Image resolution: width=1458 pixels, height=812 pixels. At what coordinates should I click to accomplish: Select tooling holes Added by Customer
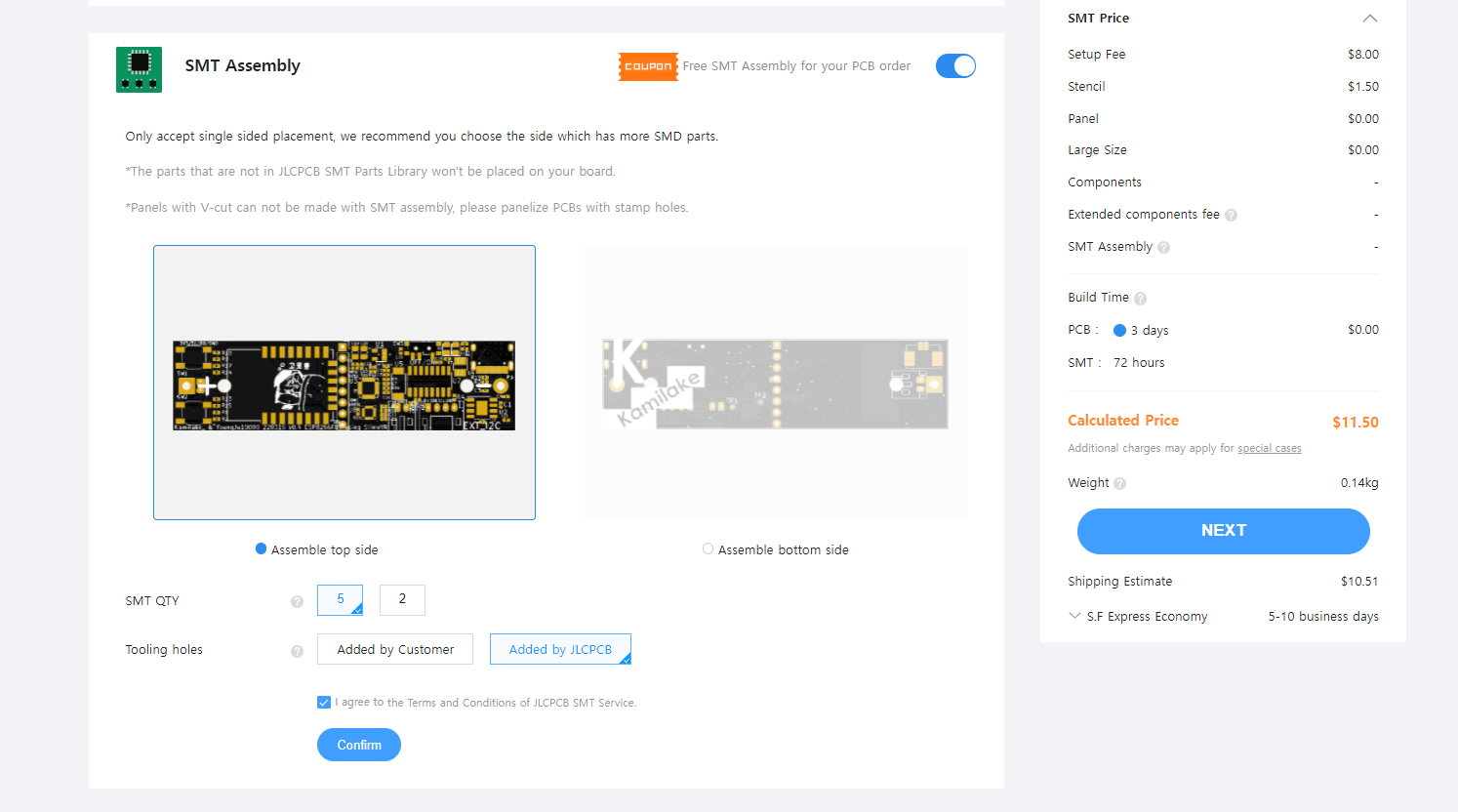point(395,649)
